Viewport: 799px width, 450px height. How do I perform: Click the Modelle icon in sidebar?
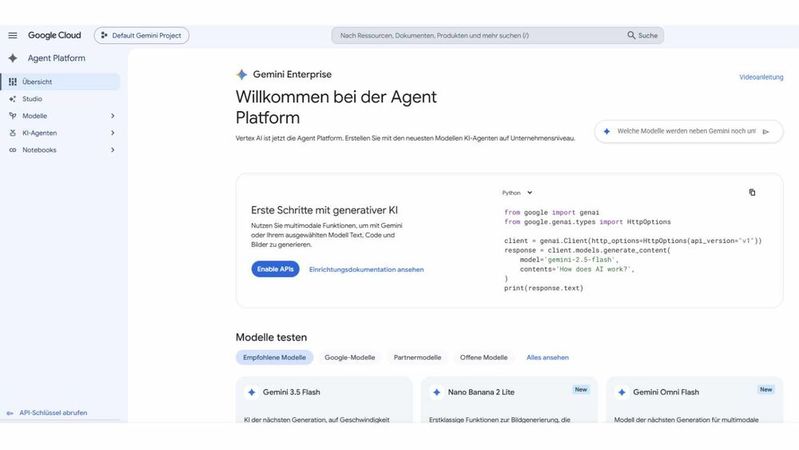click(x=13, y=116)
